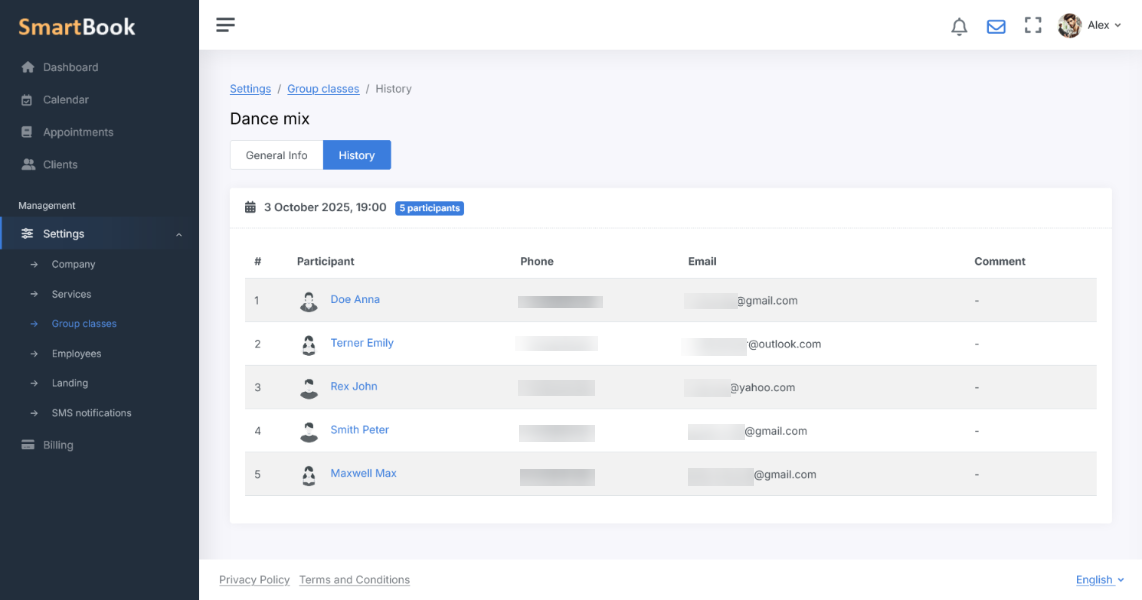Viewport: 1142px width, 600px height.
Task: Open Terner Emily's participant profile
Action: (x=362, y=343)
